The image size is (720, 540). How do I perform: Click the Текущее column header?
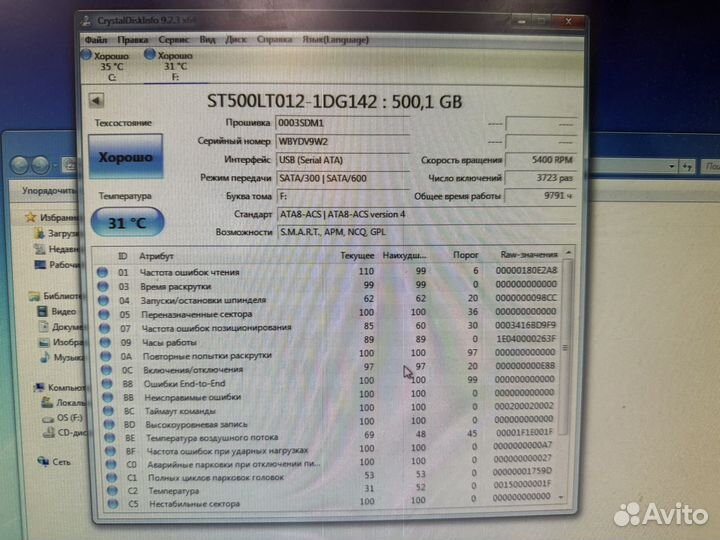point(357,256)
